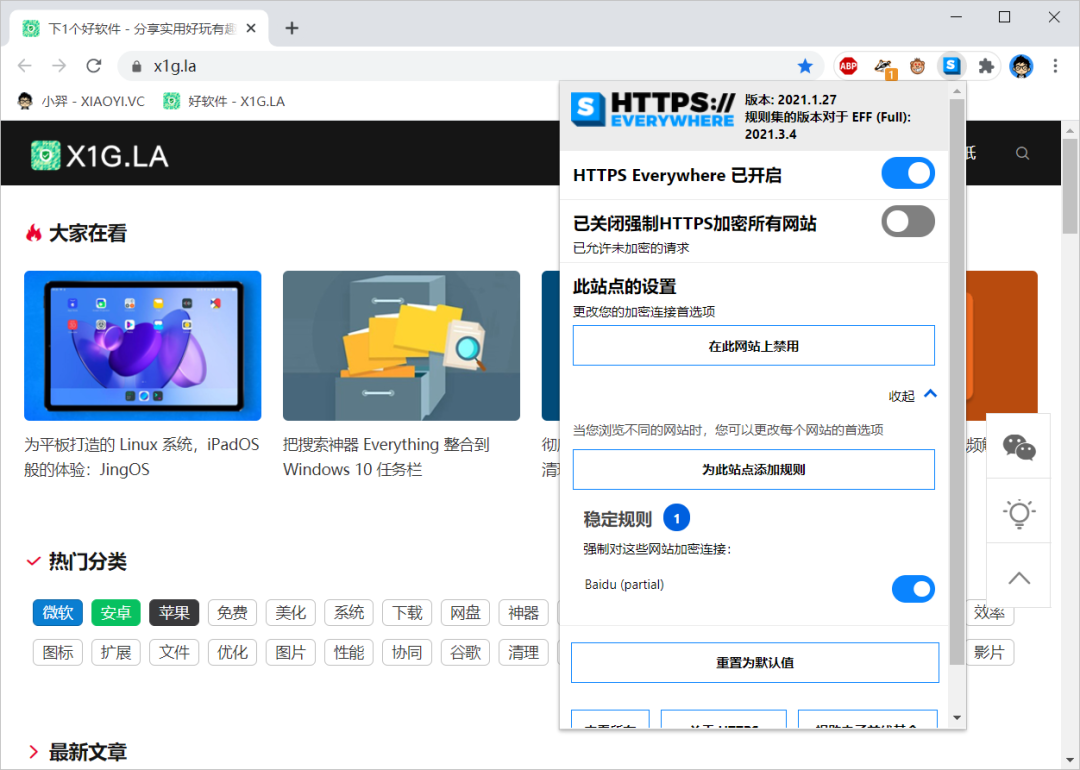The width and height of the screenshot is (1080, 770).
Task: Open the 小羿 - XIAOYI.VC bookmark
Action: tap(82, 101)
